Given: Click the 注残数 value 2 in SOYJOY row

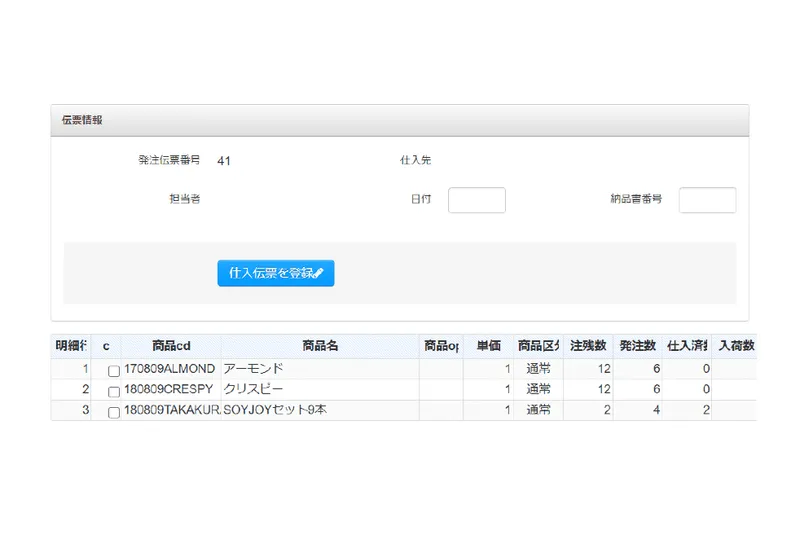Looking at the screenshot, I should [588, 410].
